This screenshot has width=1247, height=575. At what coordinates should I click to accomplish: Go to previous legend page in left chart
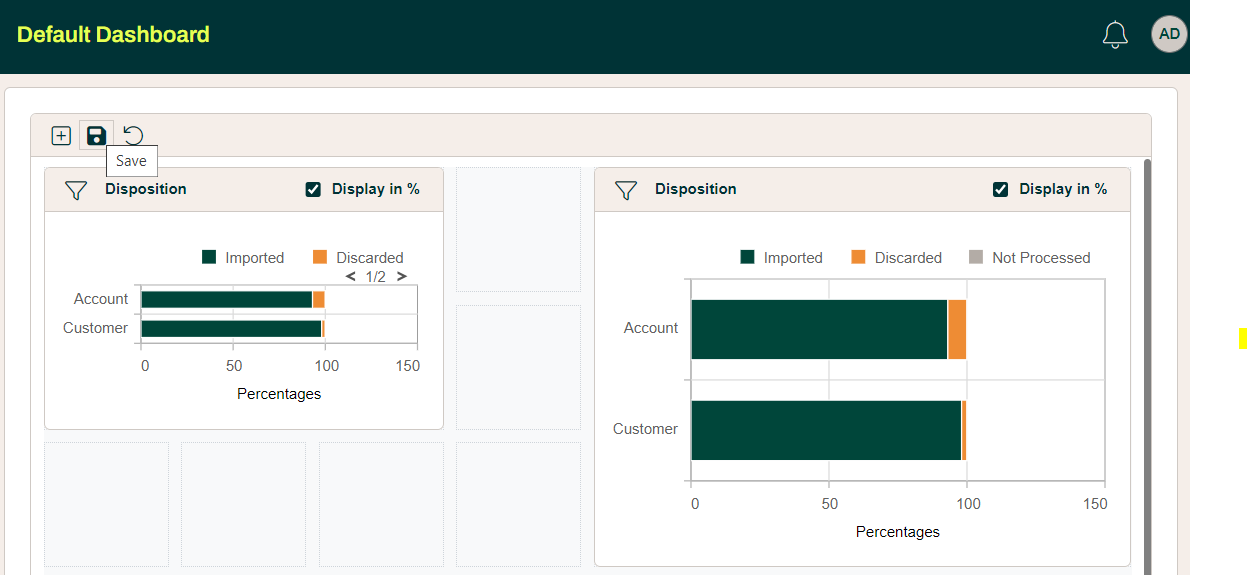tap(351, 277)
